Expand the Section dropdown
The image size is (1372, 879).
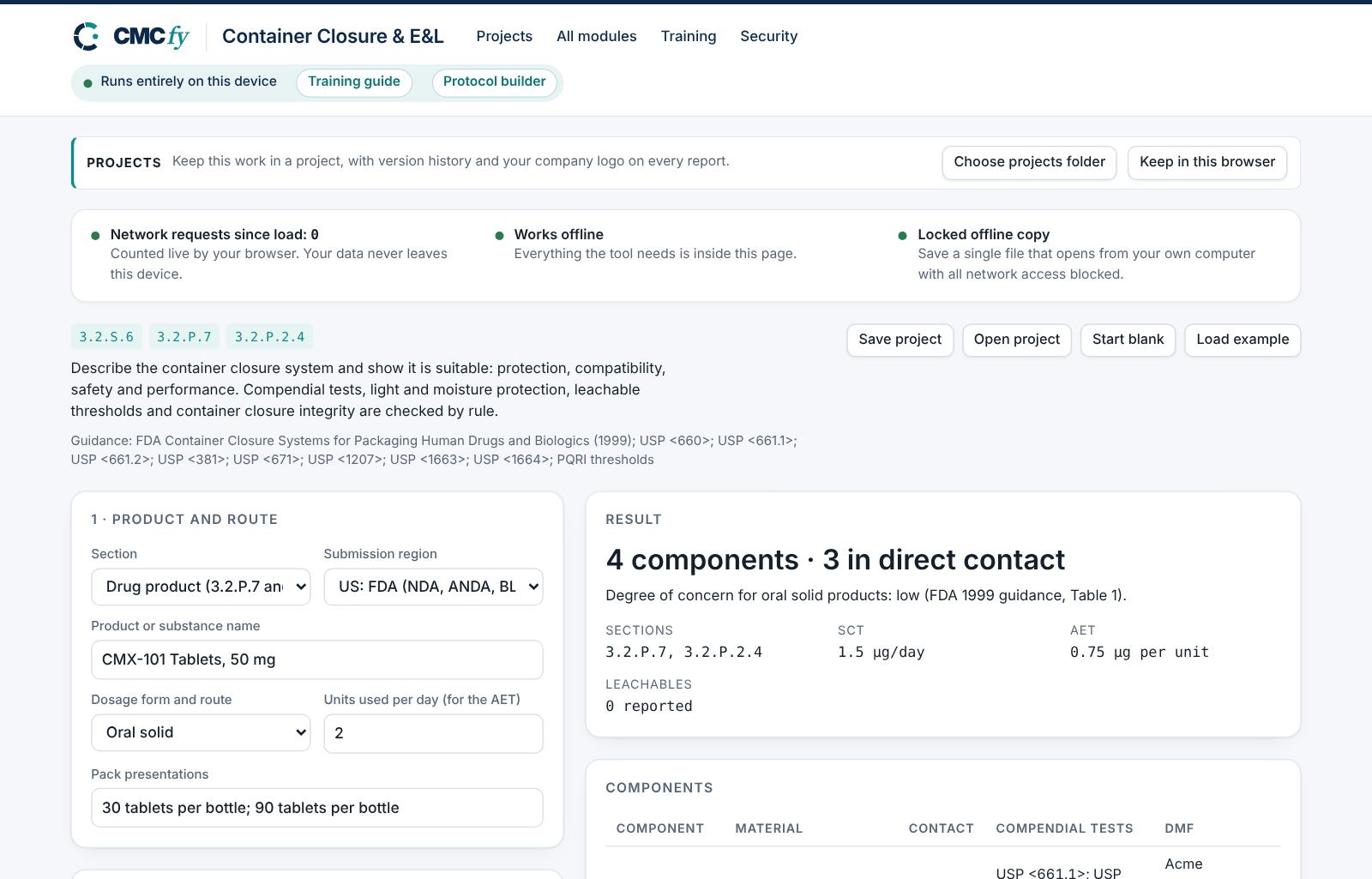[201, 587]
